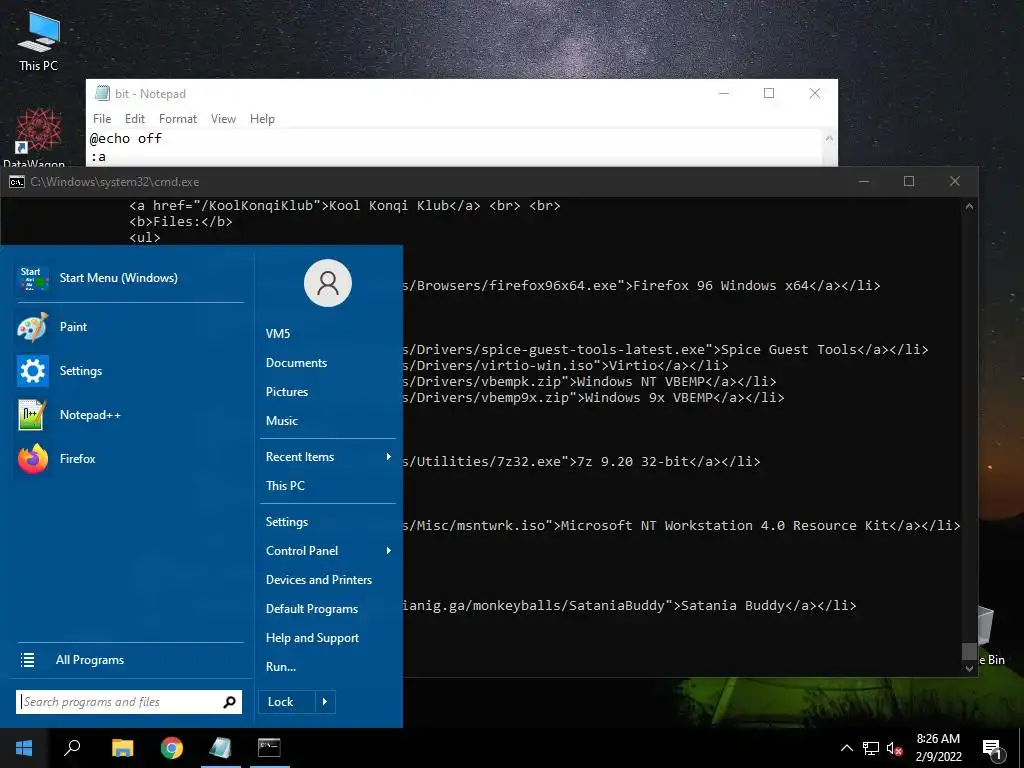Open Google Chrome from the taskbar
This screenshot has height=768, width=1024.
(172, 748)
